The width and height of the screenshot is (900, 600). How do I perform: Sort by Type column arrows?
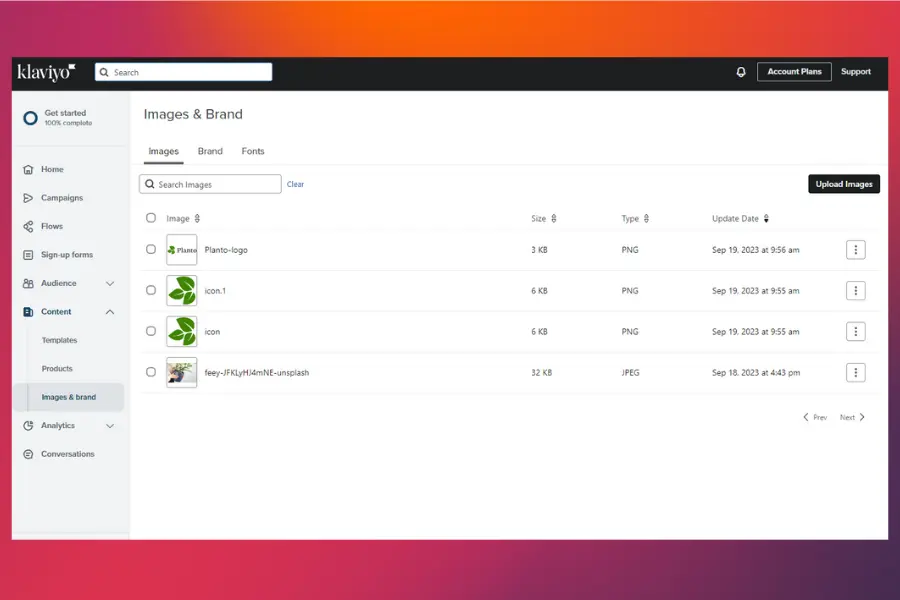(646, 218)
